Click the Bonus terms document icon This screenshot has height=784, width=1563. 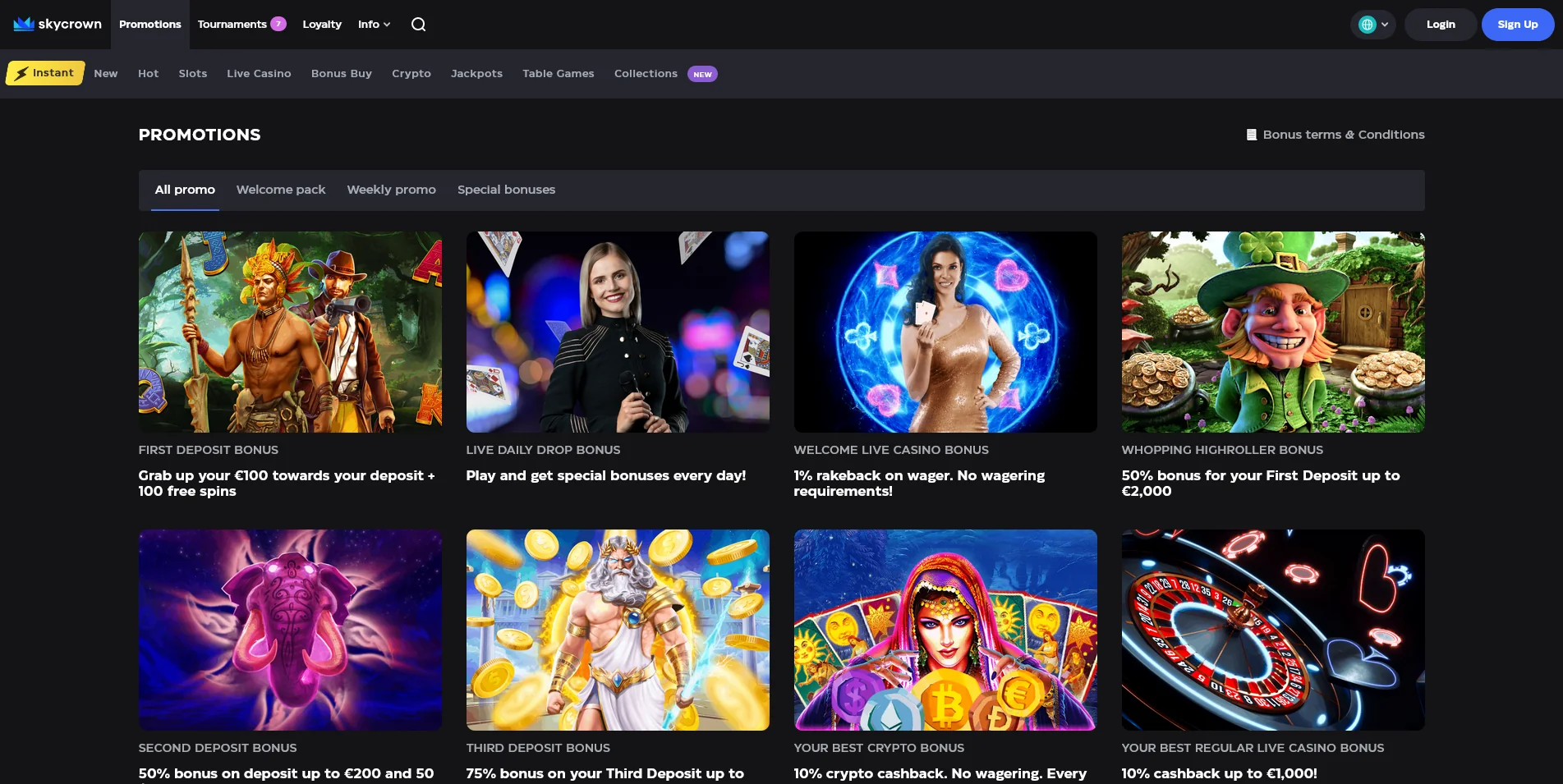click(1251, 135)
